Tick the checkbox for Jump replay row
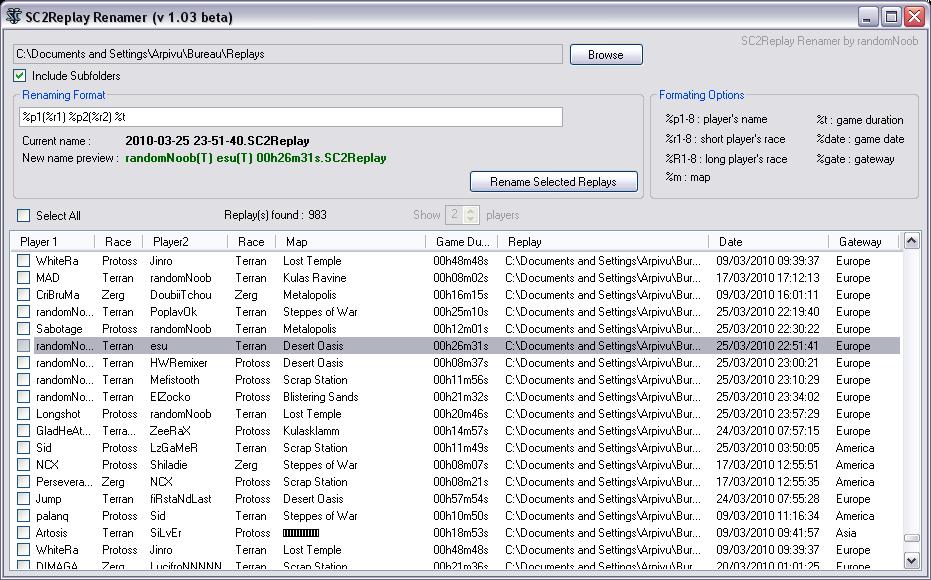Viewport: 931px width, 580px height. (23, 498)
